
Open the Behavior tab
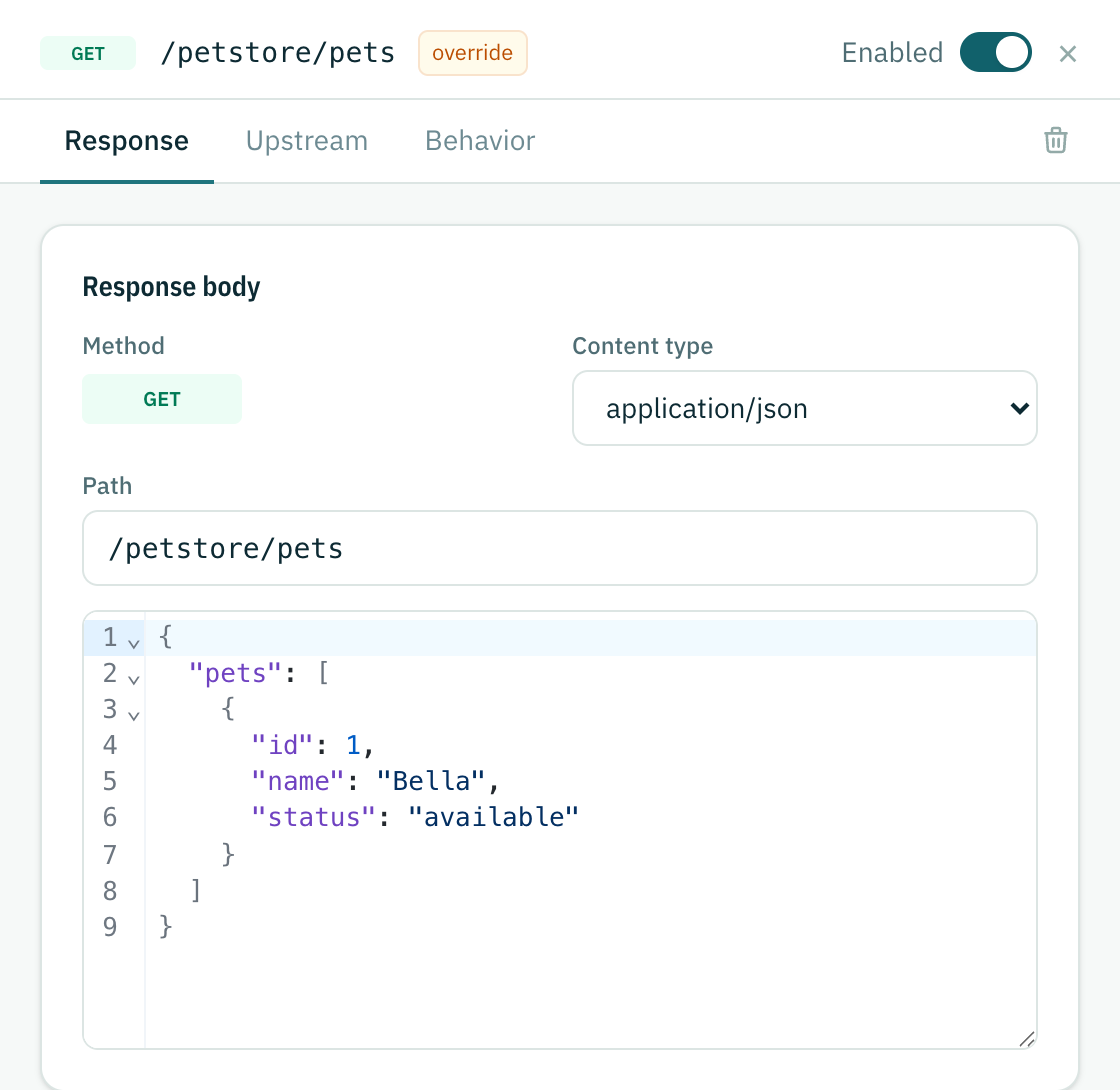click(x=480, y=141)
